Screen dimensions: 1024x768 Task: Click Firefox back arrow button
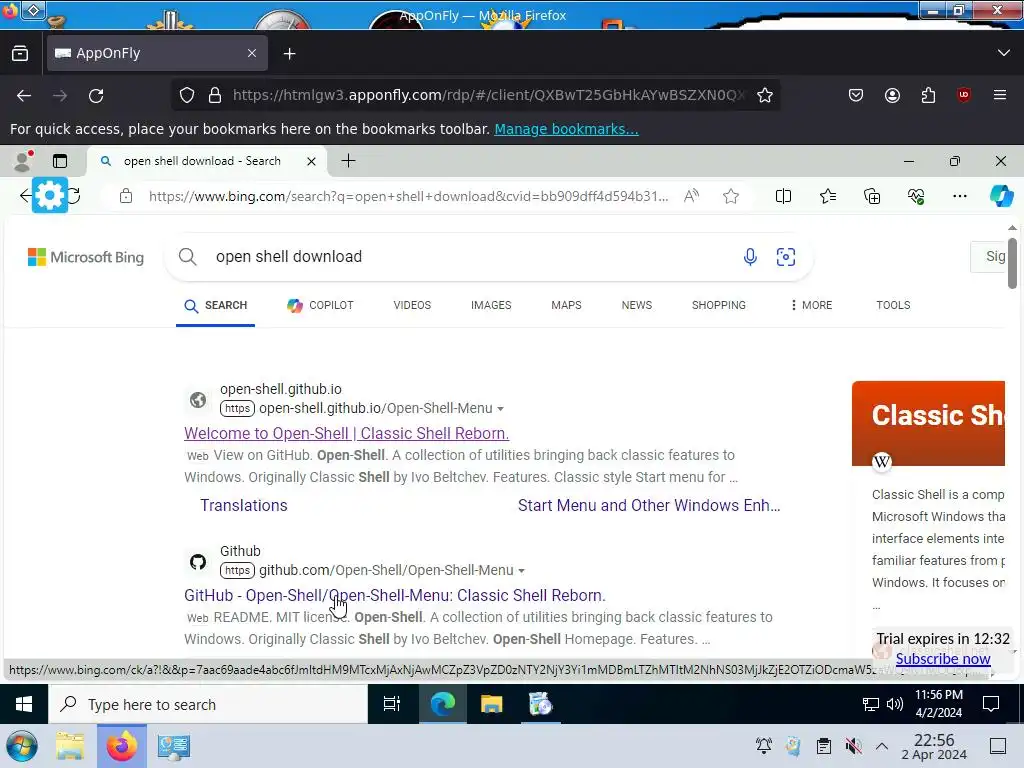[x=24, y=96]
